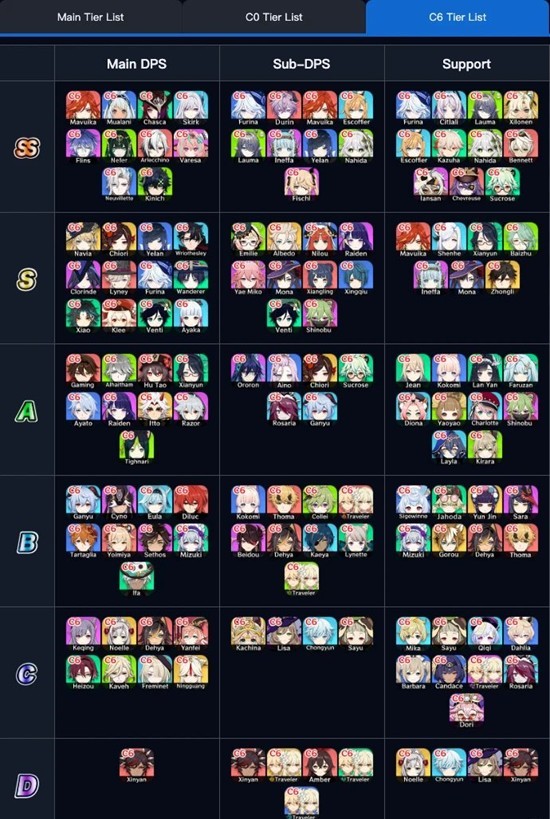Switch to the Main Tier List tab
The height and width of the screenshot is (819, 550).
pyautogui.click(x=90, y=17)
